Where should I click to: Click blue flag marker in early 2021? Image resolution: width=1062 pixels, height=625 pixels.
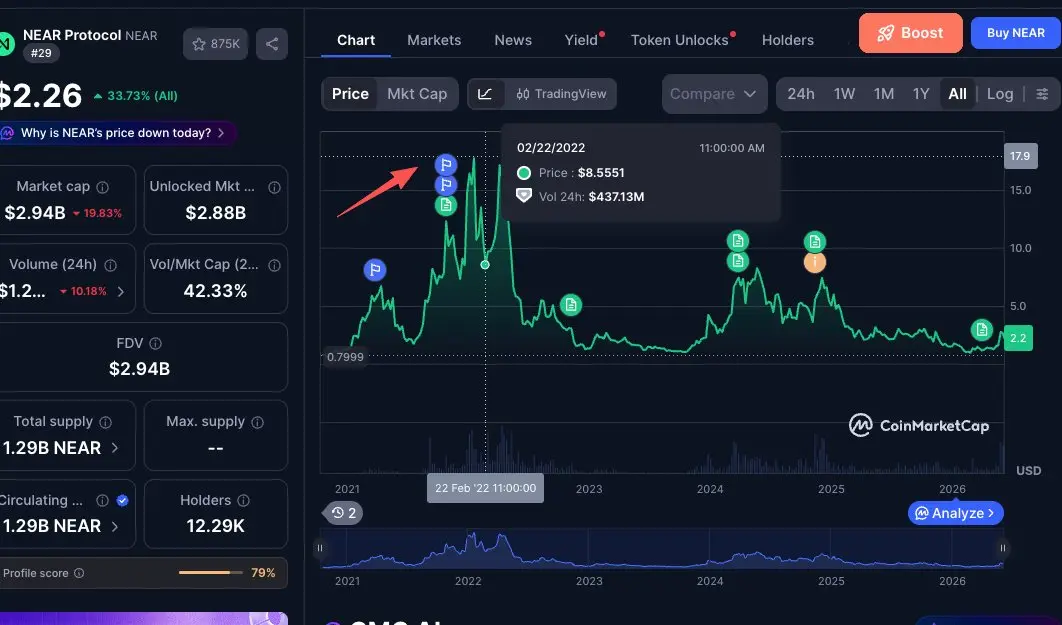pos(375,270)
